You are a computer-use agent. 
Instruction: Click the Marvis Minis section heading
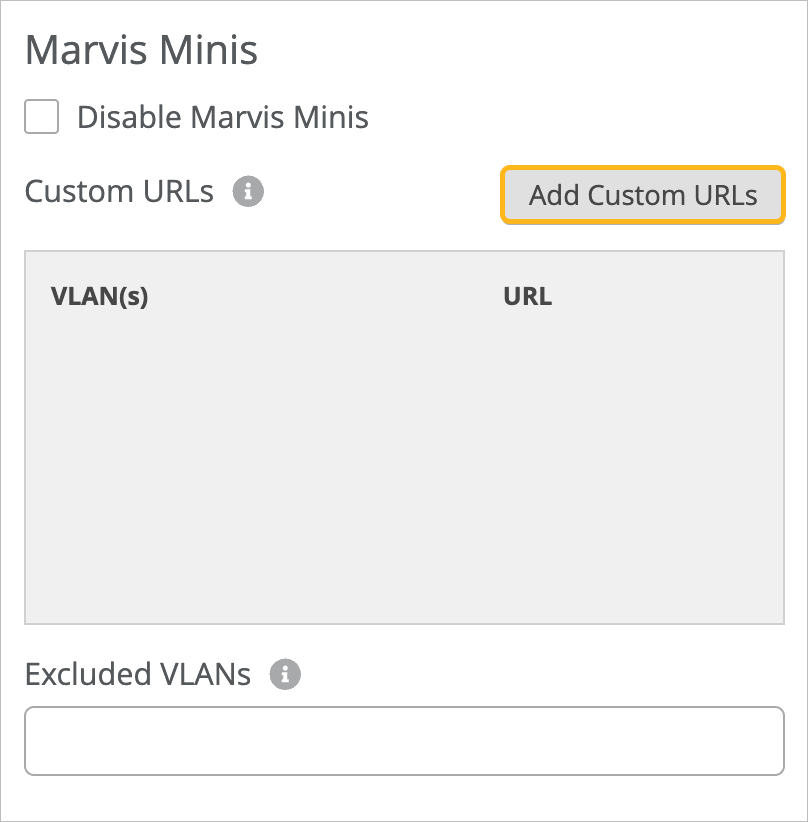tap(141, 50)
